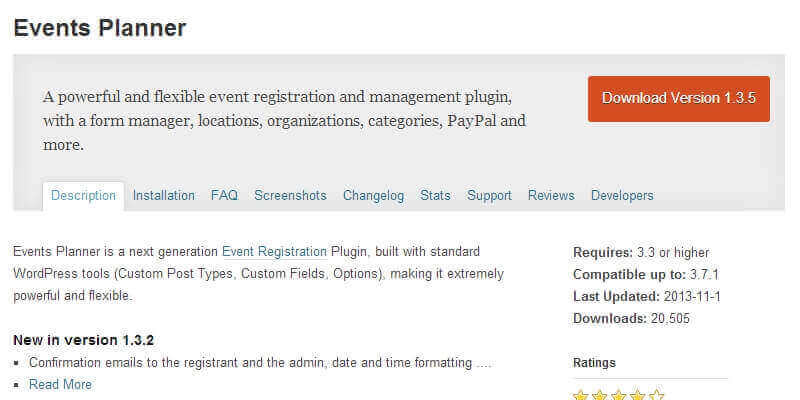This screenshot has height=400, width=800.
Task: Switch to the Description tab
Action: [83, 195]
